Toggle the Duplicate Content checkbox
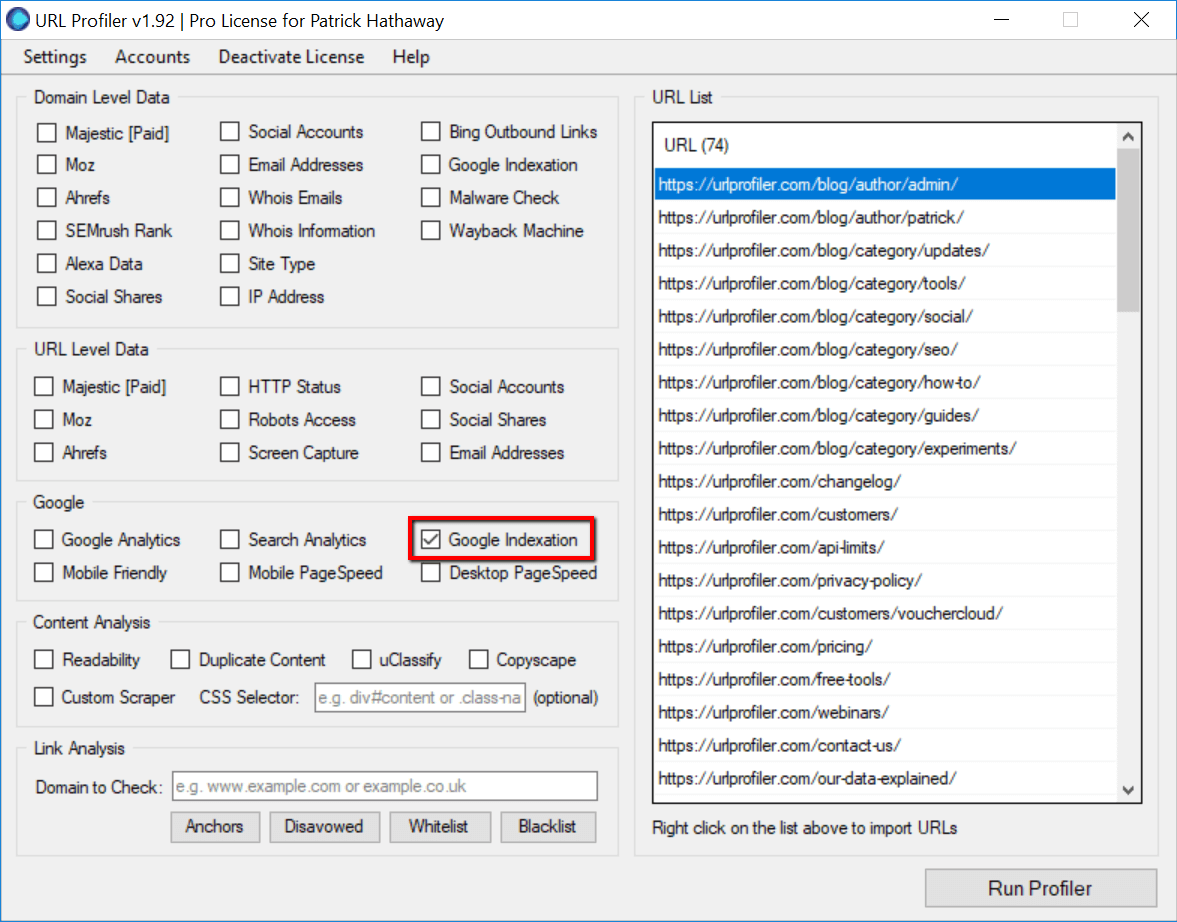 180,659
